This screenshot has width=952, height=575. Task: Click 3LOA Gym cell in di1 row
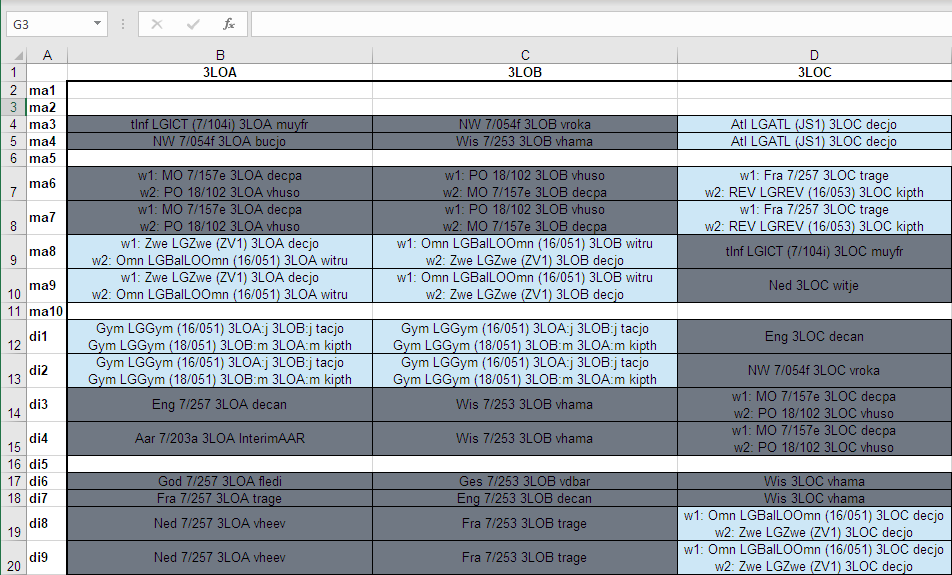point(220,337)
